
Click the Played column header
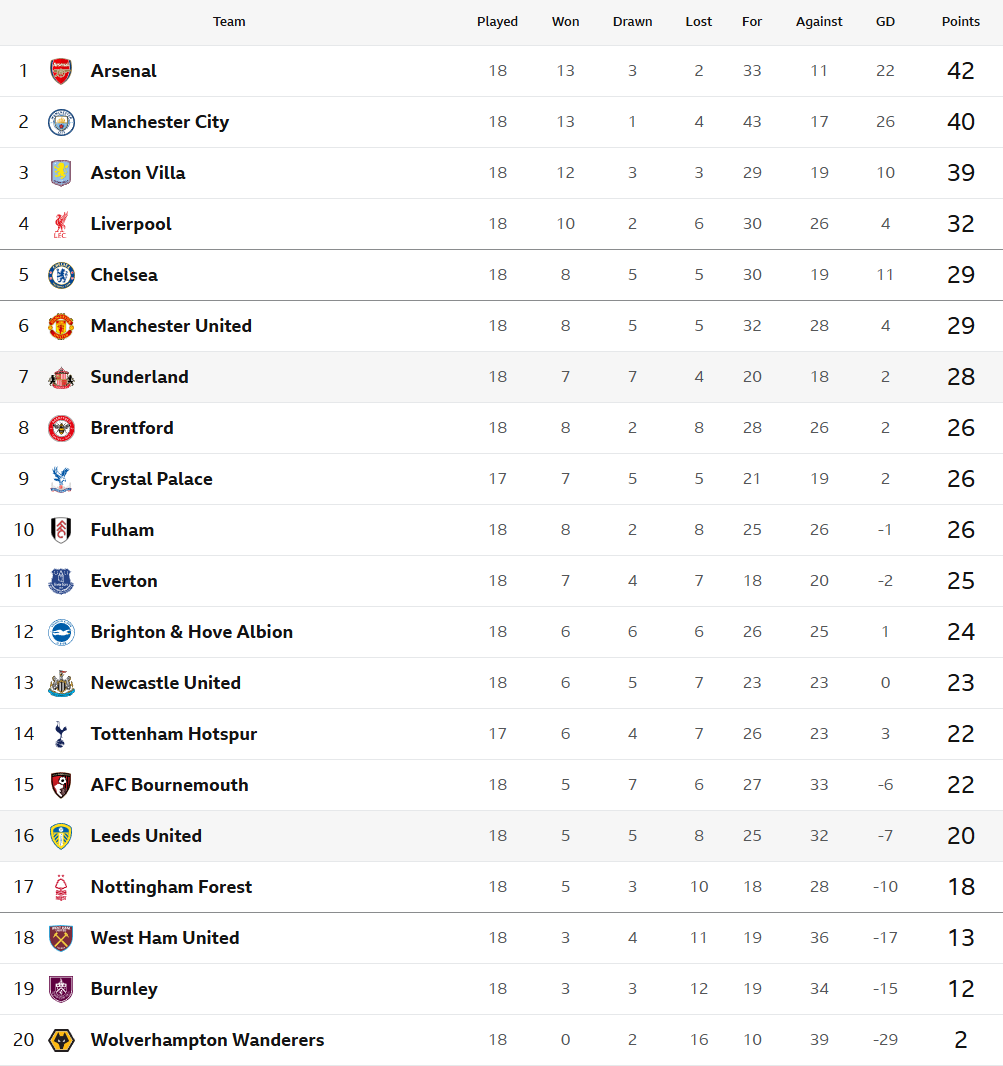[x=497, y=22]
